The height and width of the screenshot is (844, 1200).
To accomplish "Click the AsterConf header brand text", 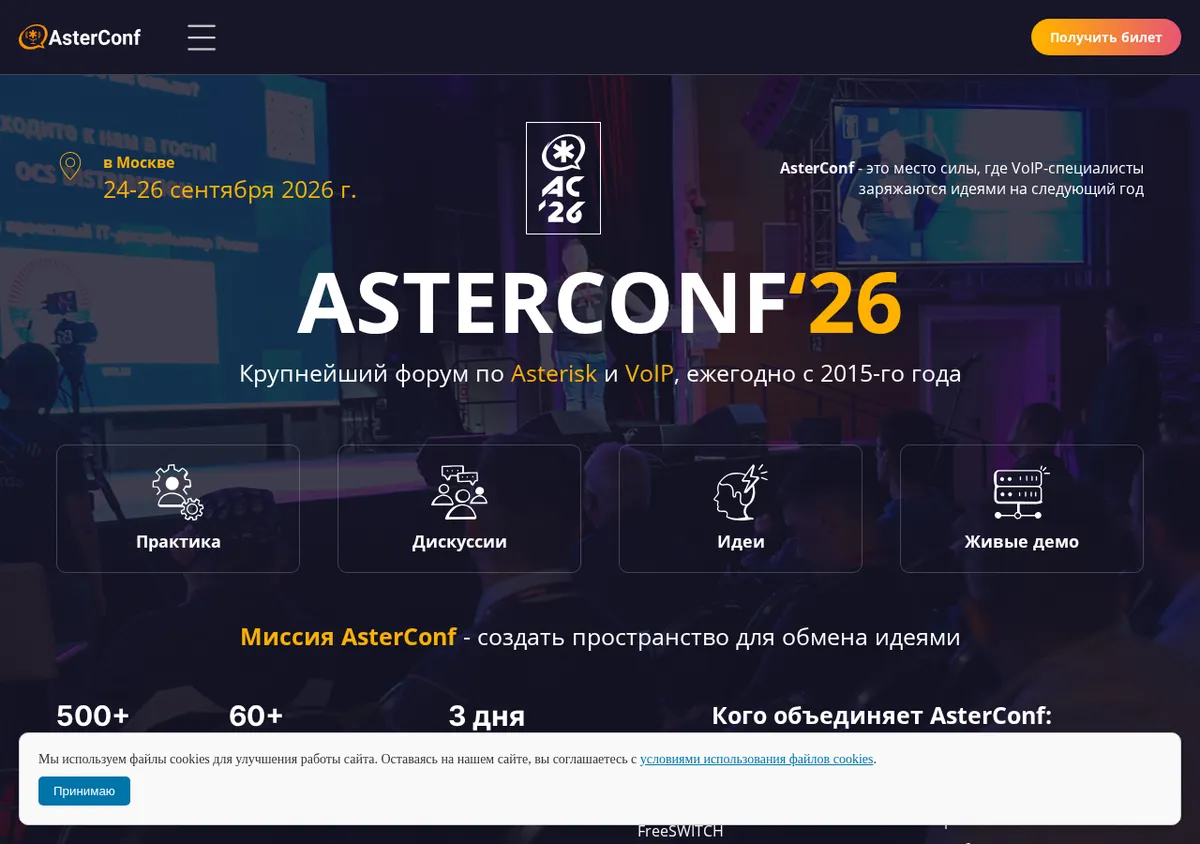I will tap(94, 38).
